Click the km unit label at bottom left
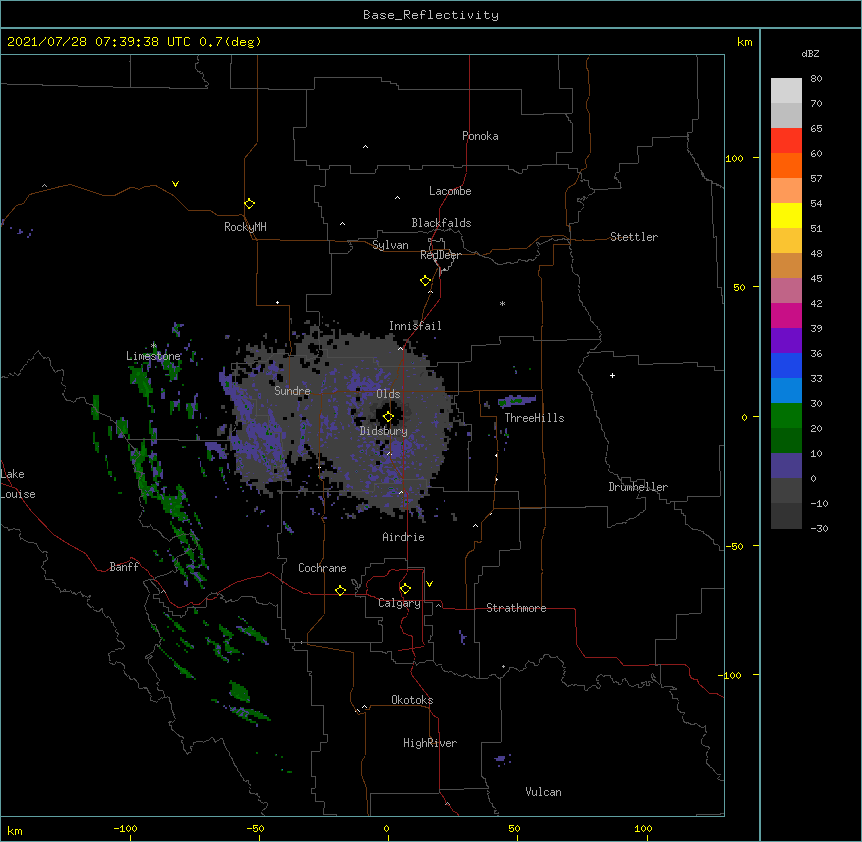862x842 pixels. [15, 831]
